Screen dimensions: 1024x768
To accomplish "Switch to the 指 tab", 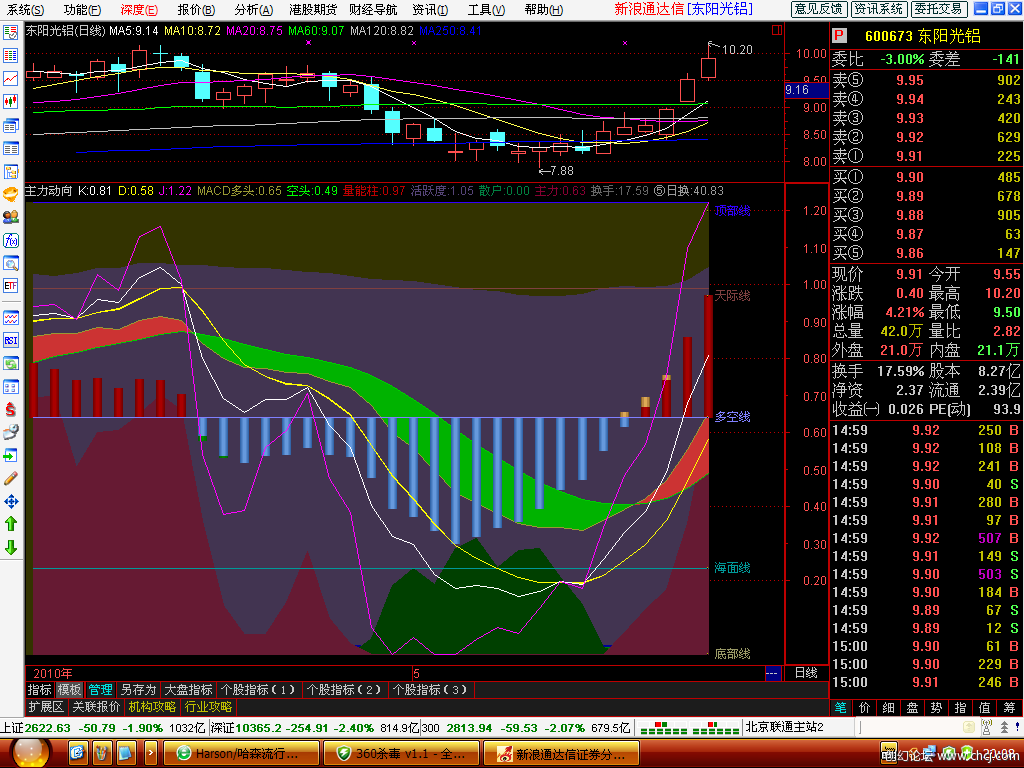I will (961, 707).
